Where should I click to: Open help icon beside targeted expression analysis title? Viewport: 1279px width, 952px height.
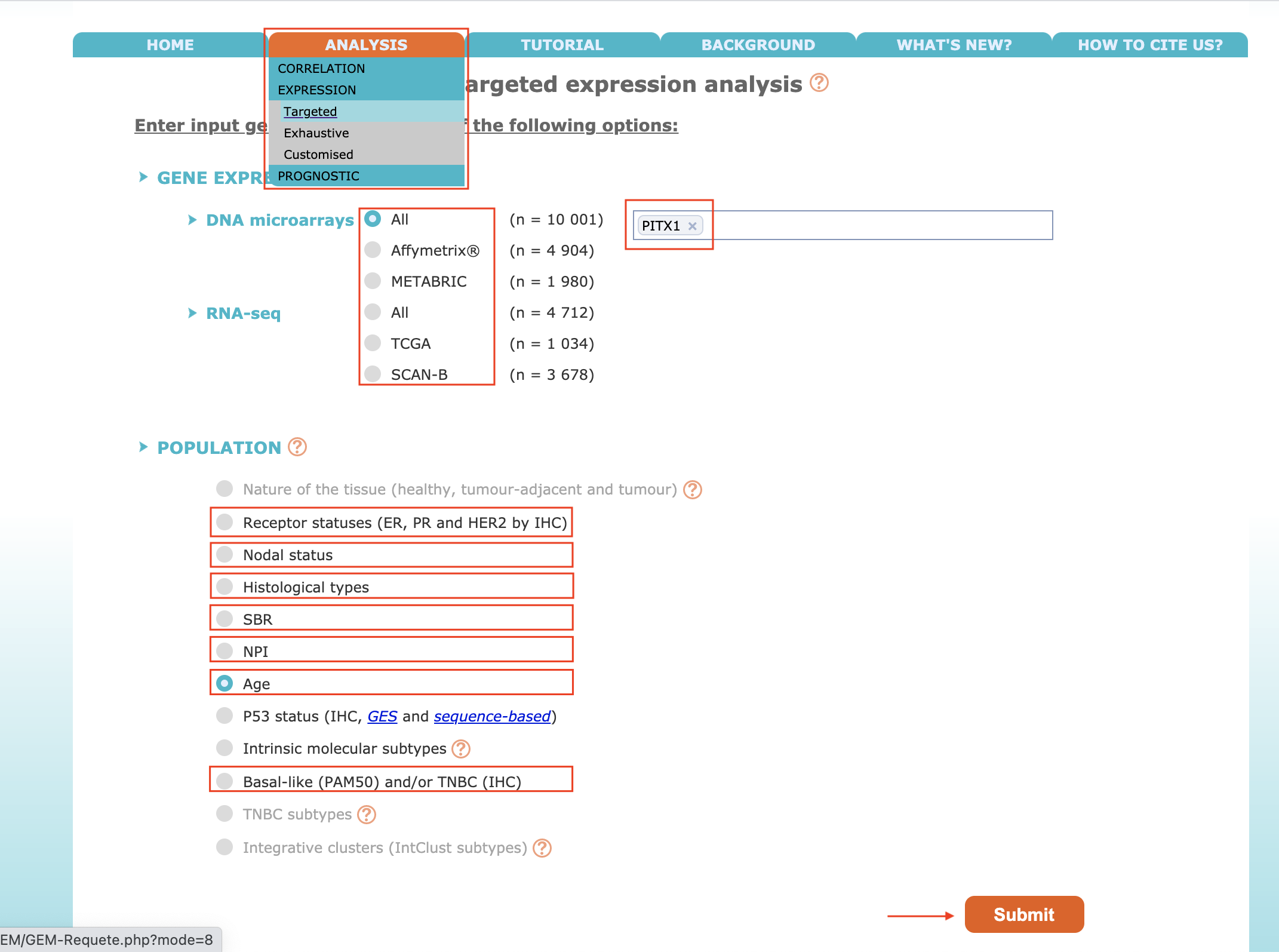[819, 82]
